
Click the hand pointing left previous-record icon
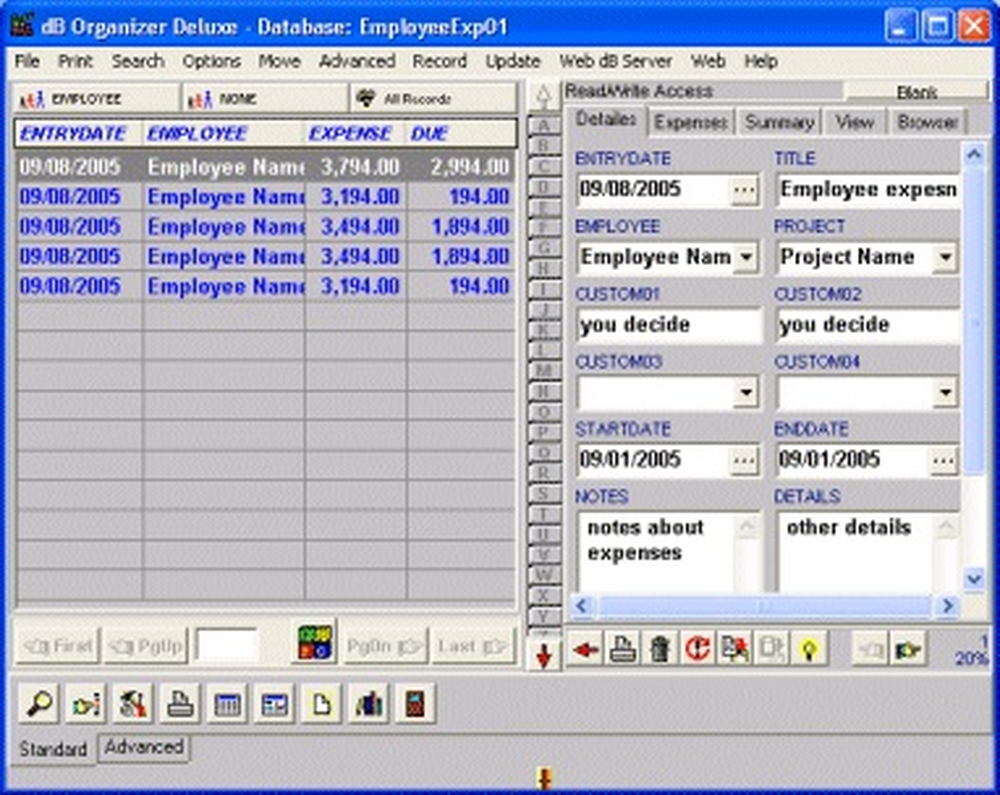pyautogui.click(x=870, y=650)
